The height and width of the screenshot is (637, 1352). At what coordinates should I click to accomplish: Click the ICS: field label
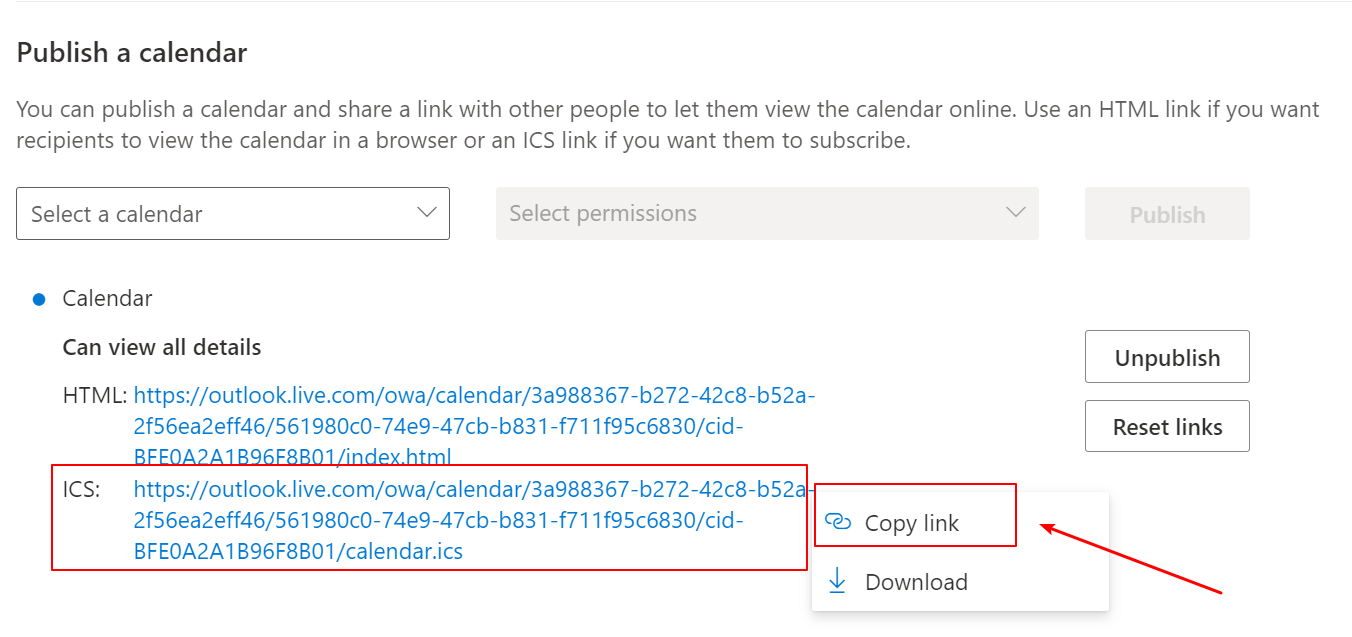tap(81, 490)
